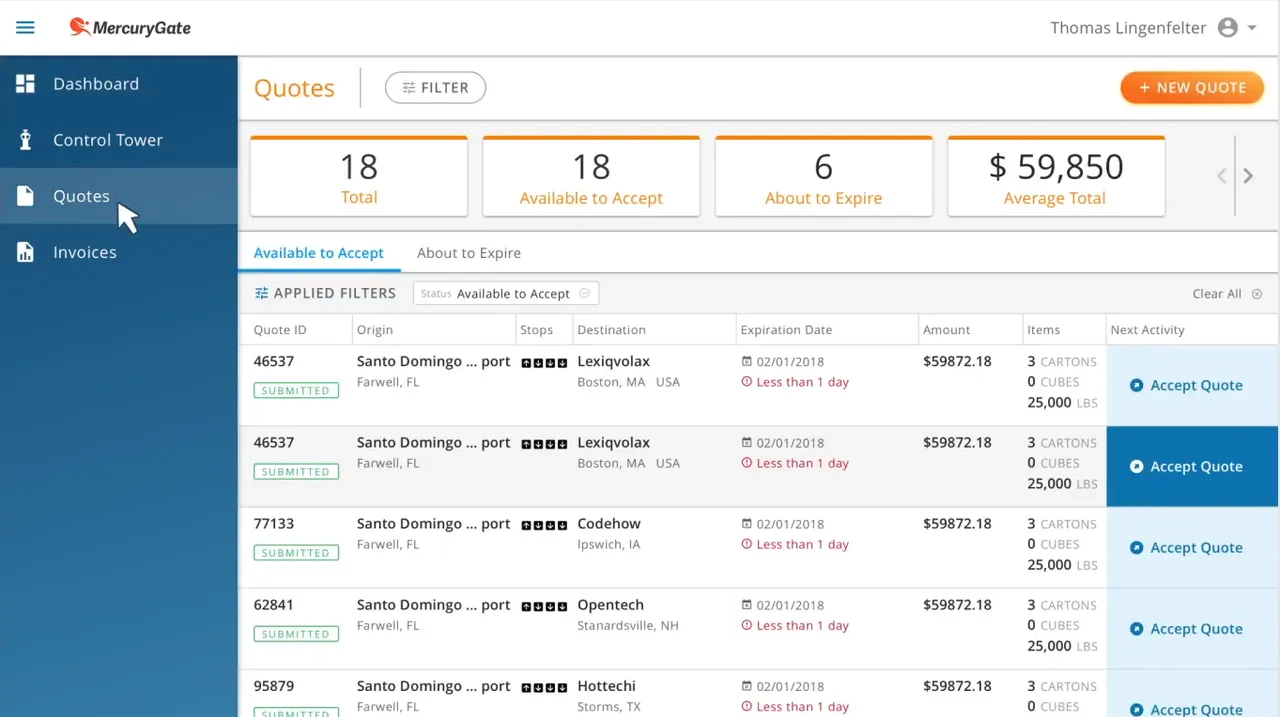Click destination Hottechi
1280x717 pixels.
point(607,686)
